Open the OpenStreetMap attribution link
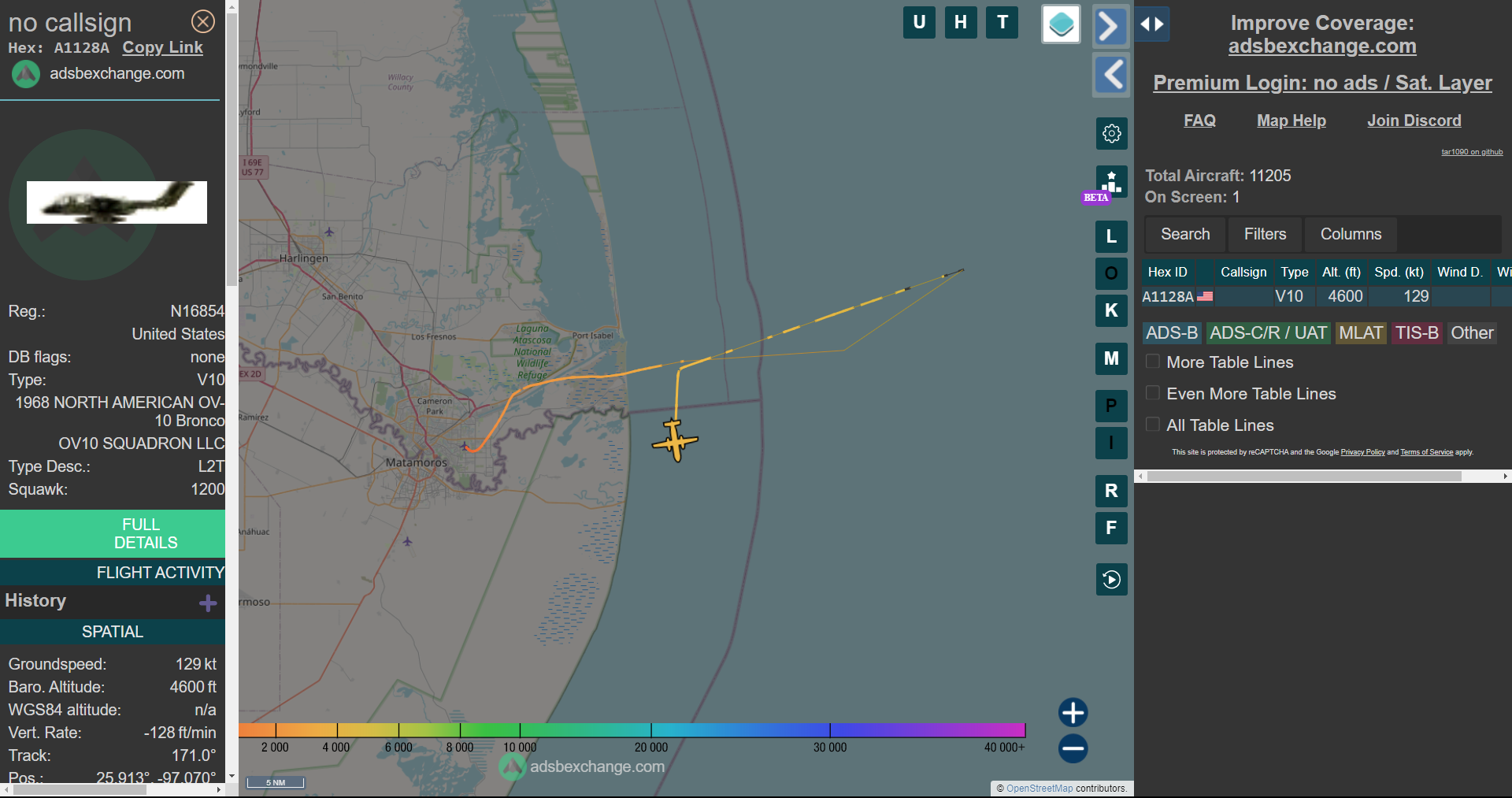 tap(1039, 788)
